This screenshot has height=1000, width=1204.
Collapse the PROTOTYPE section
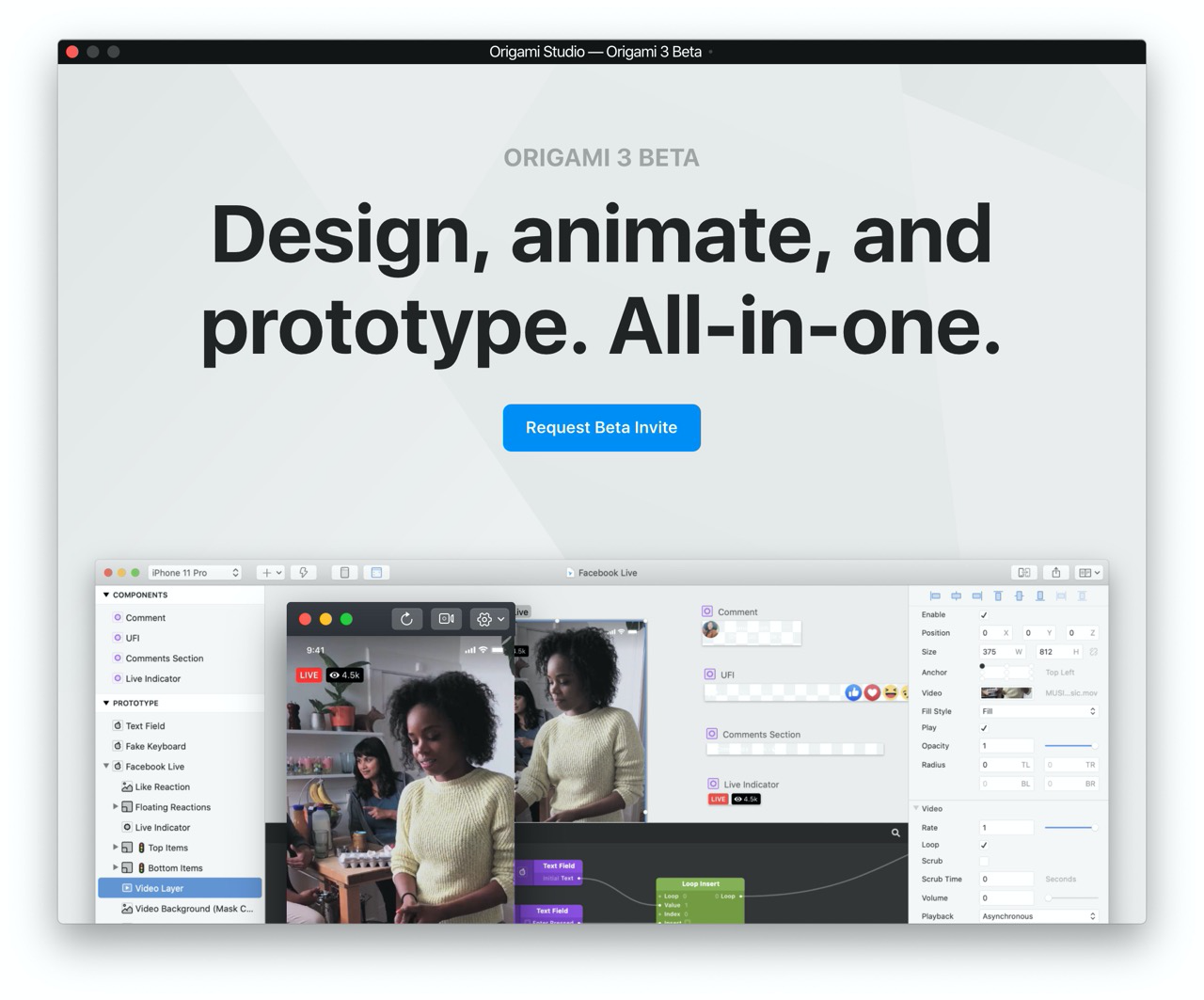click(106, 703)
